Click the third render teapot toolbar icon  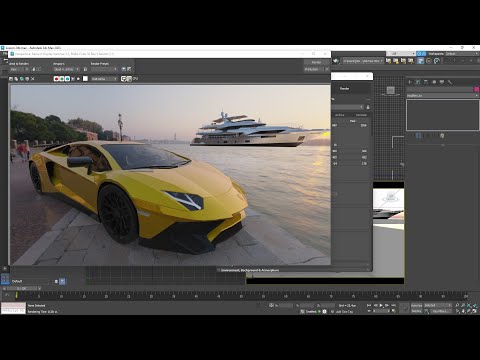404,61
